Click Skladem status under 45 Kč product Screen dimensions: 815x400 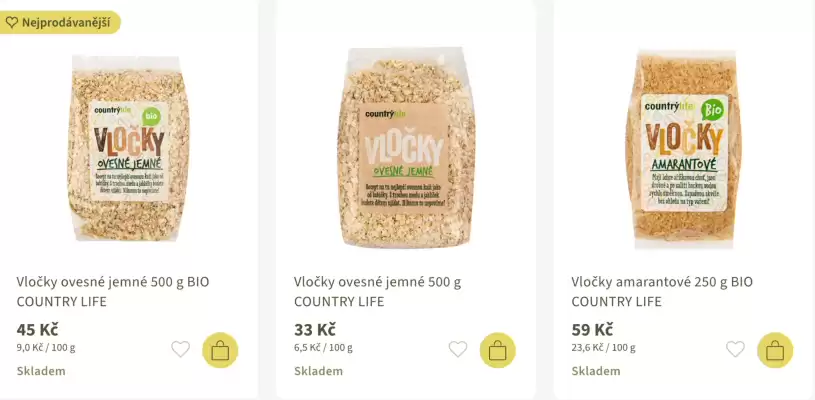[41, 371]
